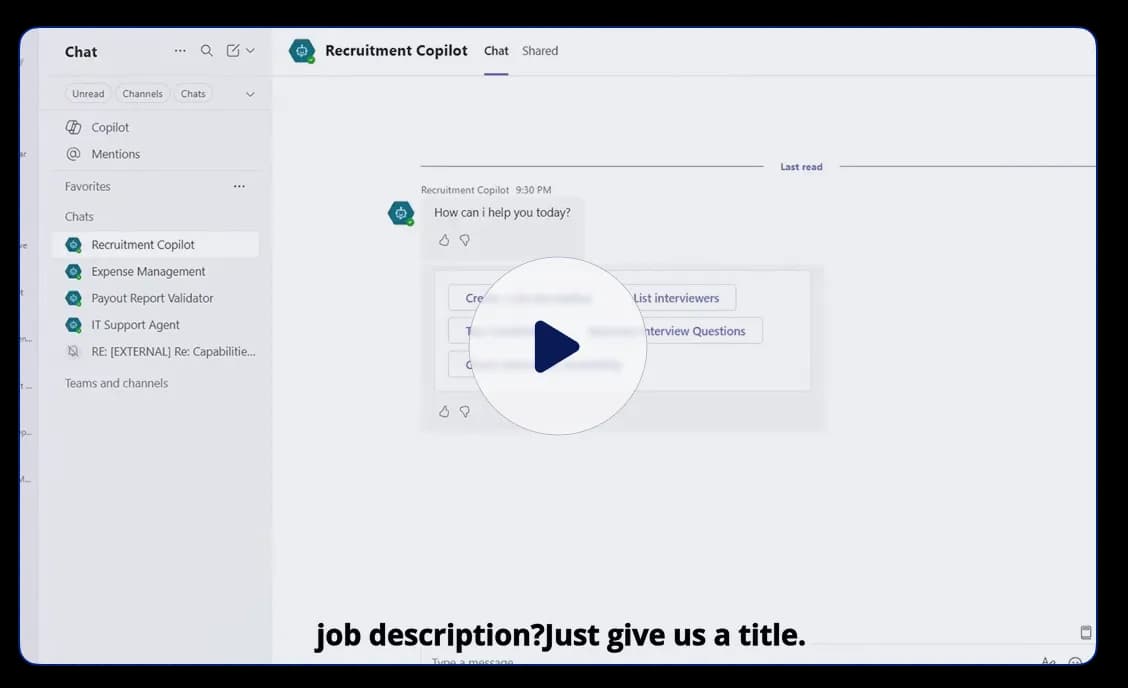Filter chats by Unread
Viewport: 1128px width, 688px height.
88,94
